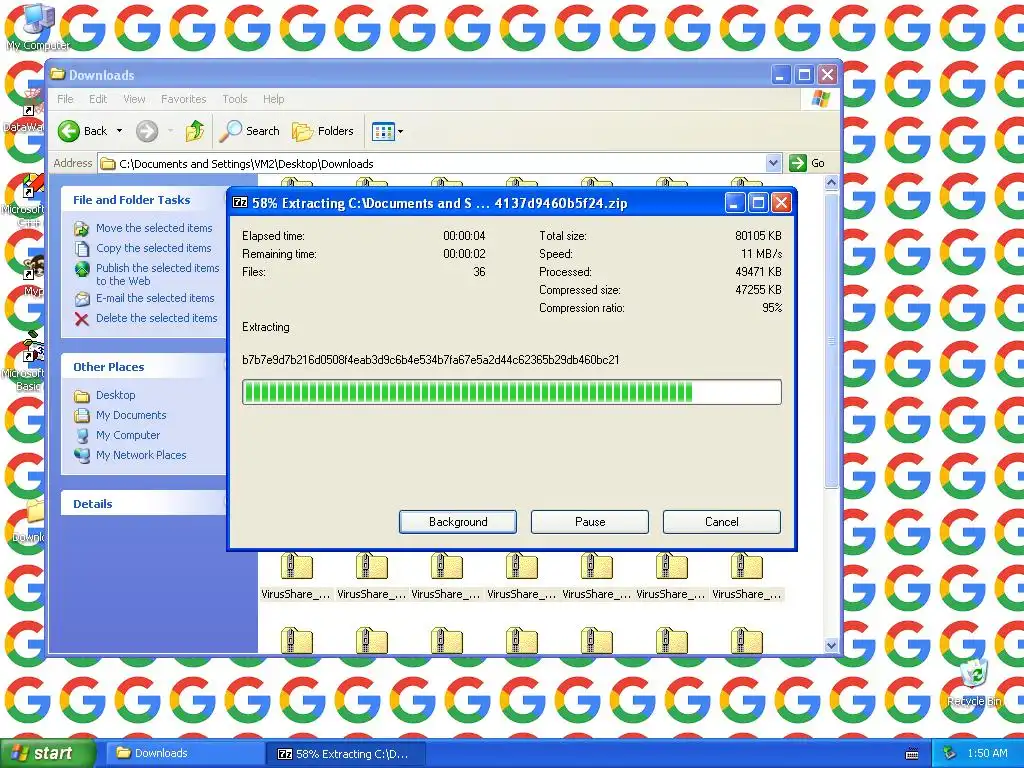
Task: Open the Search magnifier in Explorer toolbar
Action: pos(230,131)
